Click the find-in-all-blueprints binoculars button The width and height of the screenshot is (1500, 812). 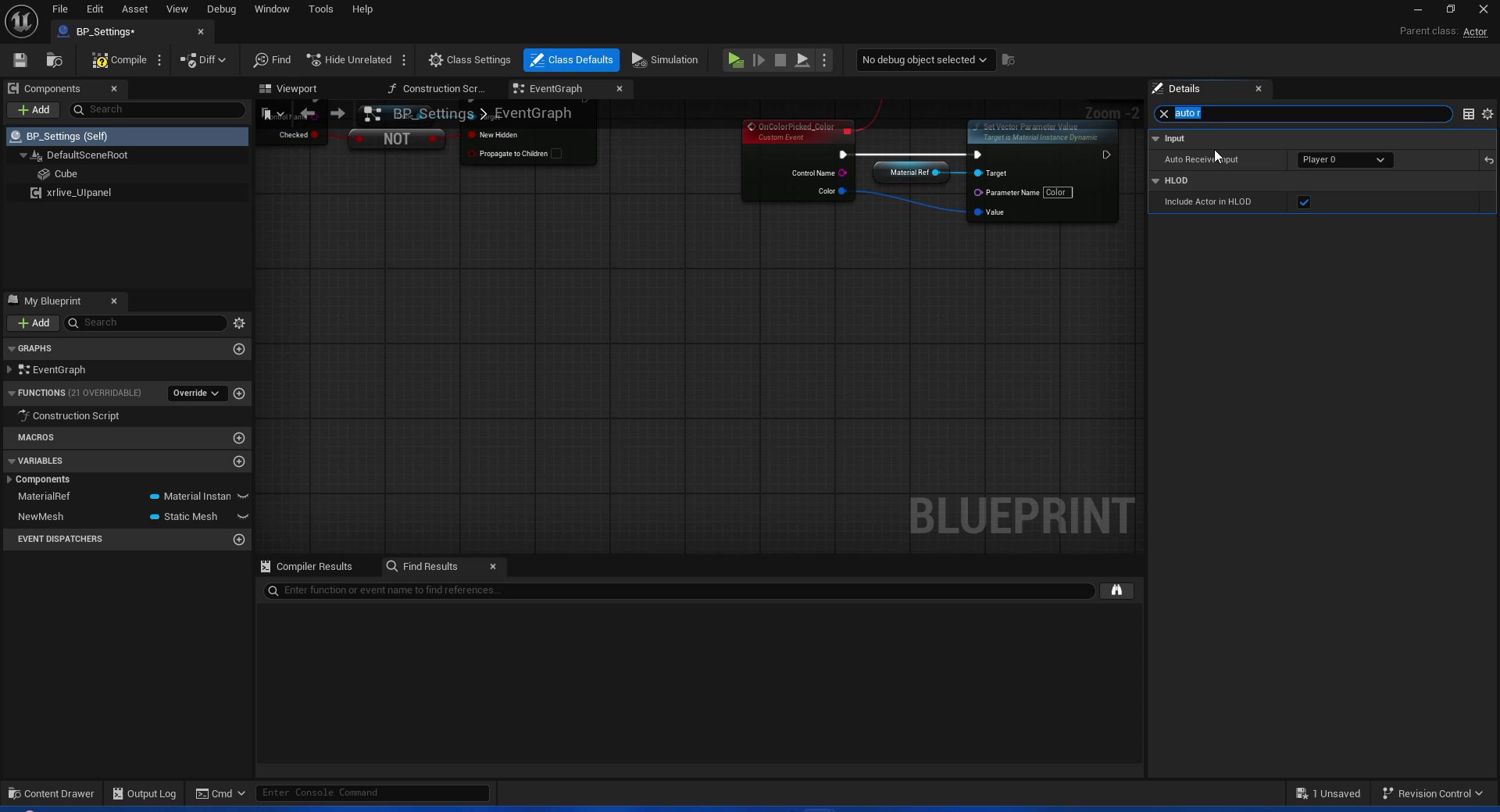coord(1116,591)
